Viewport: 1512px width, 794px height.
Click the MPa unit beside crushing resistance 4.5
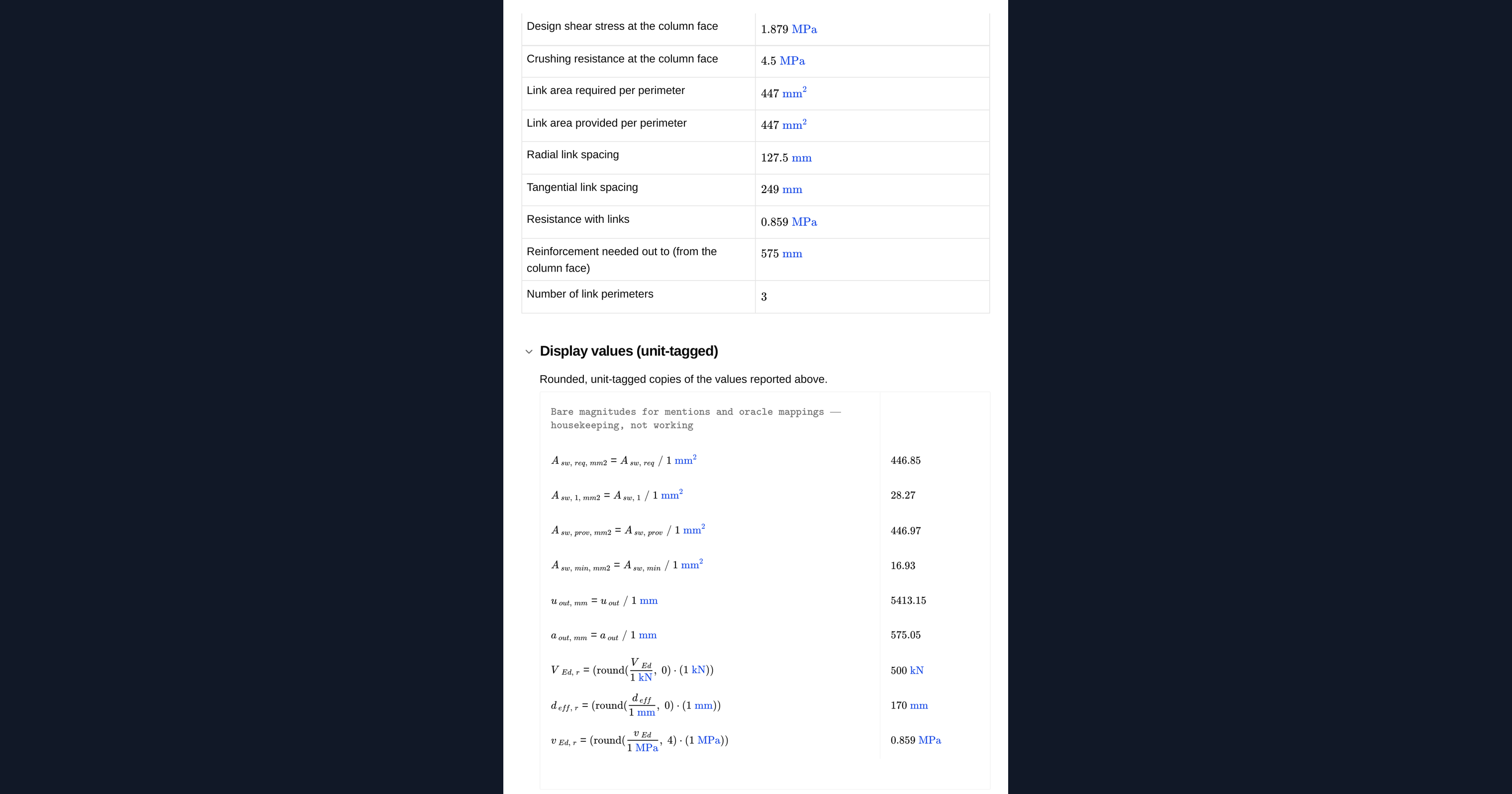[x=792, y=61]
